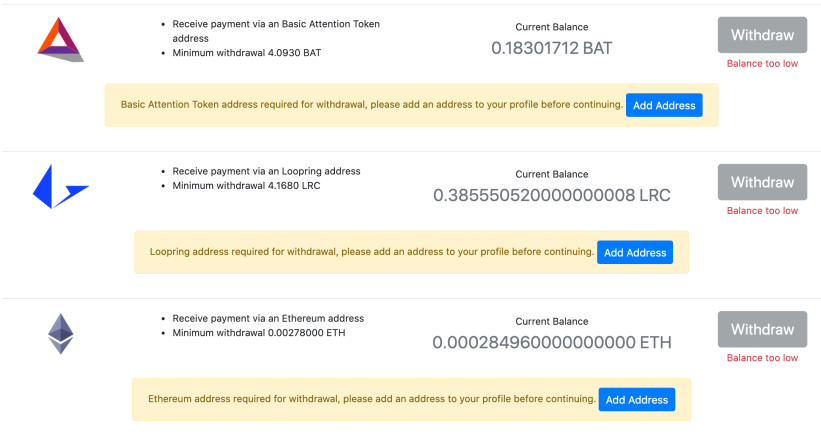Add a Loopring withdrawal address
Image resolution: width=821 pixels, height=434 pixels.
(x=635, y=252)
